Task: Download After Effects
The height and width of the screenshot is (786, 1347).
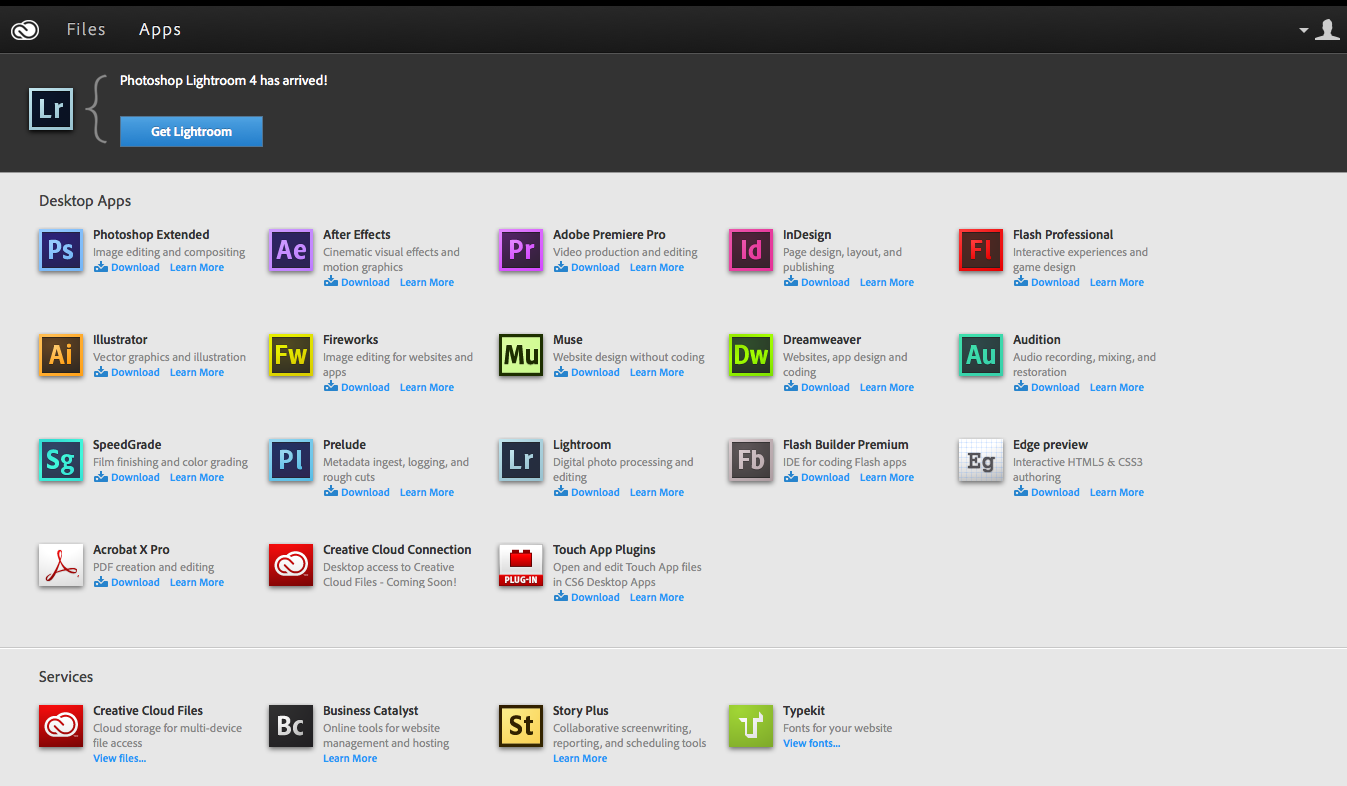Action: coord(357,282)
